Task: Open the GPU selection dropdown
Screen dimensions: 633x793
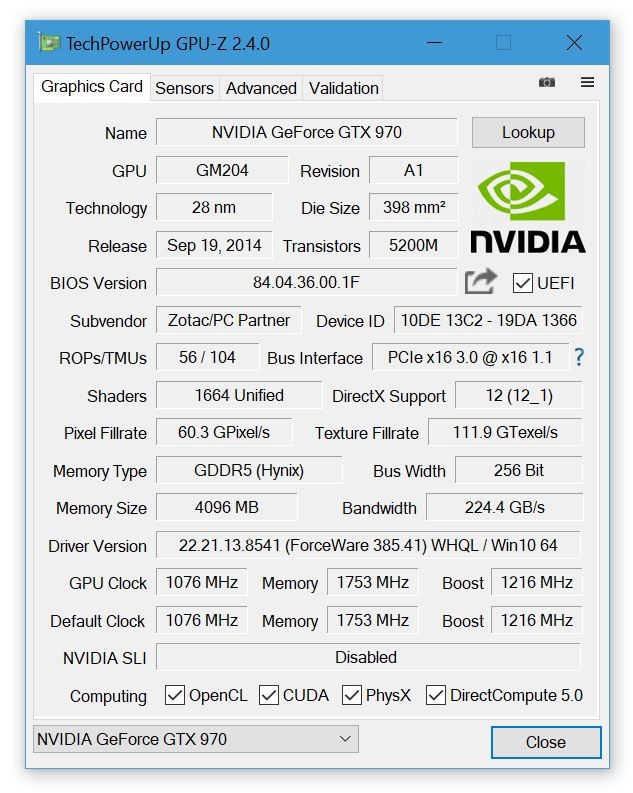Action: pyautogui.click(x=196, y=739)
